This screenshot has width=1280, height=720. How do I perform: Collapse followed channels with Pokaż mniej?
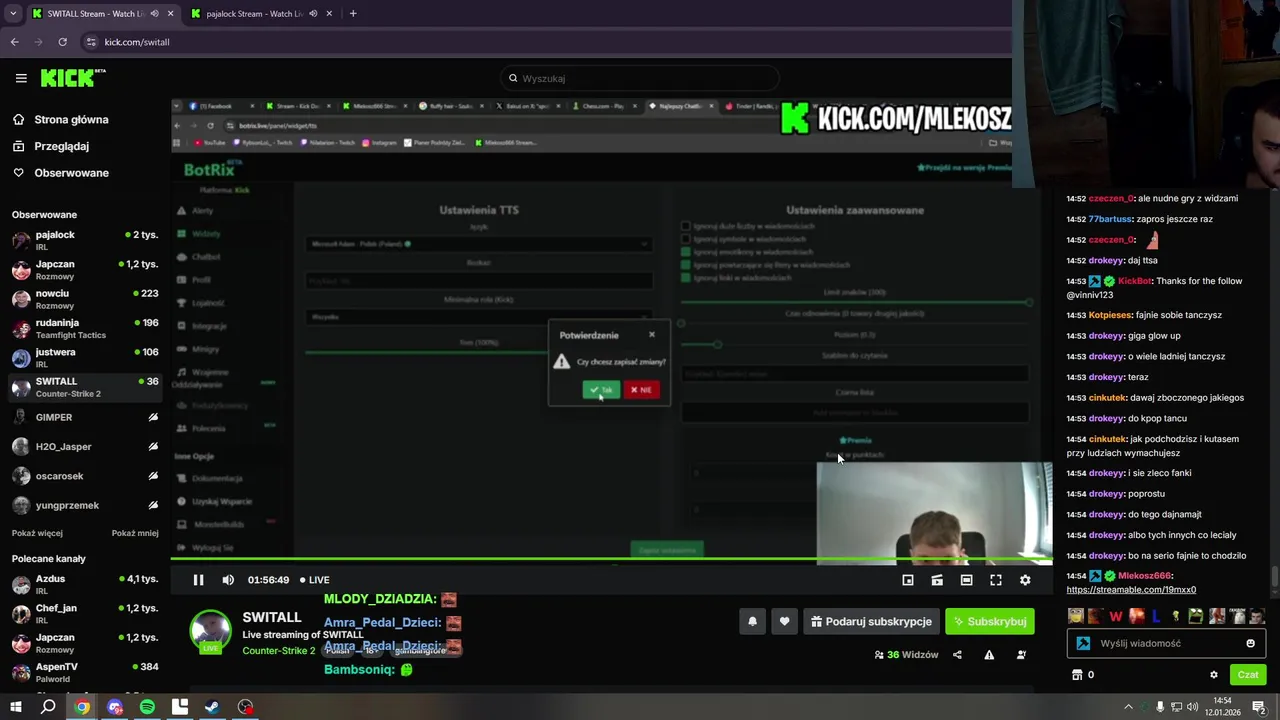[135, 533]
